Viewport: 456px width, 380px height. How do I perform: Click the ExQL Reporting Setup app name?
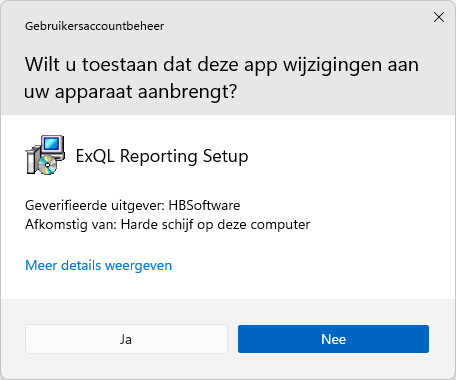(x=162, y=156)
